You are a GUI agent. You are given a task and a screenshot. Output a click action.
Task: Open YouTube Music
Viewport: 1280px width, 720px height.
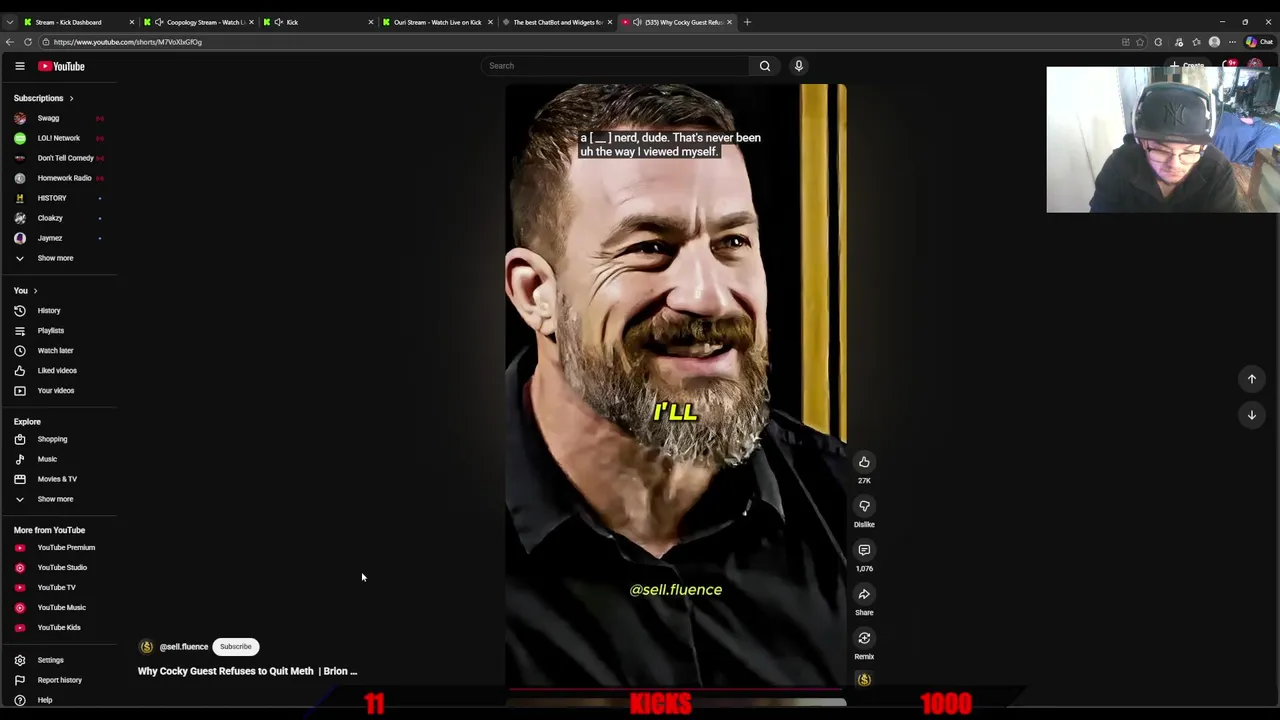click(61, 608)
